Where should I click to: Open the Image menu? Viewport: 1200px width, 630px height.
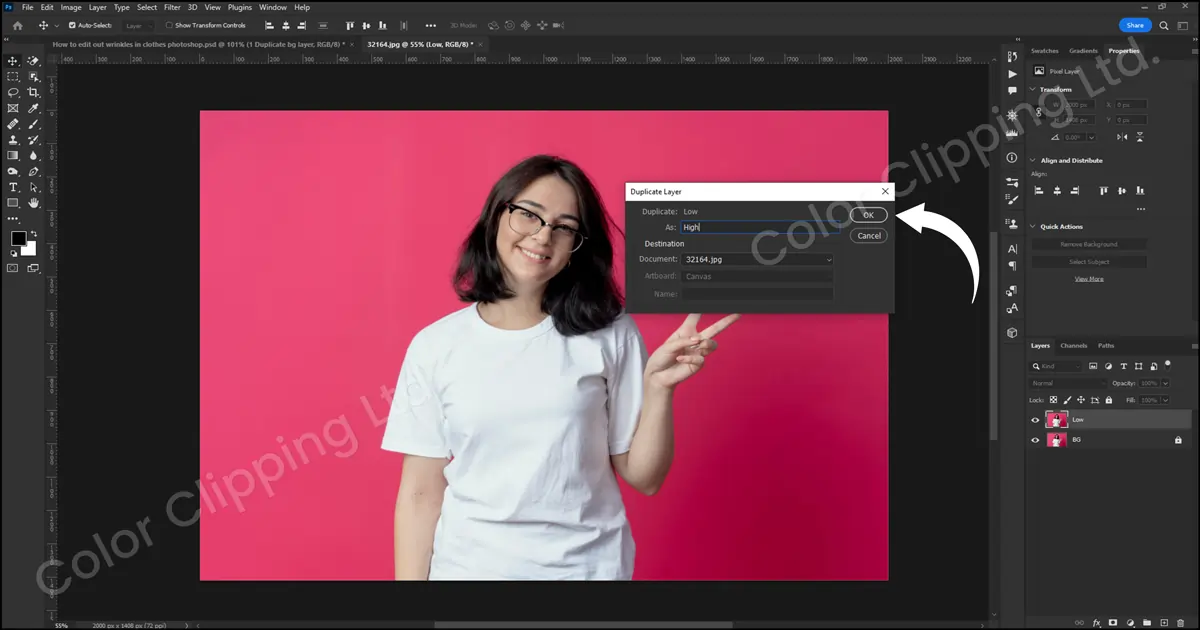(69, 7)
